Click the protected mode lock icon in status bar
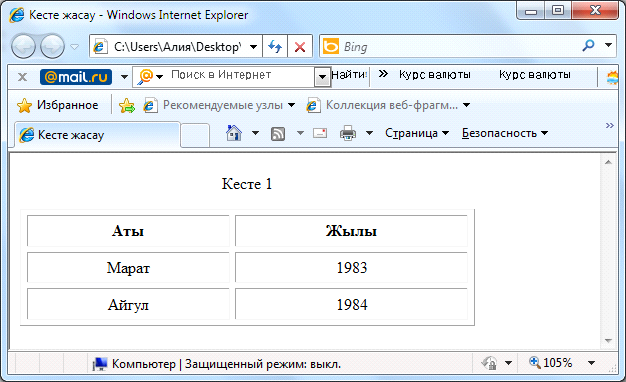The height and width of the screenshot is (382, 626). pos(489,363)
